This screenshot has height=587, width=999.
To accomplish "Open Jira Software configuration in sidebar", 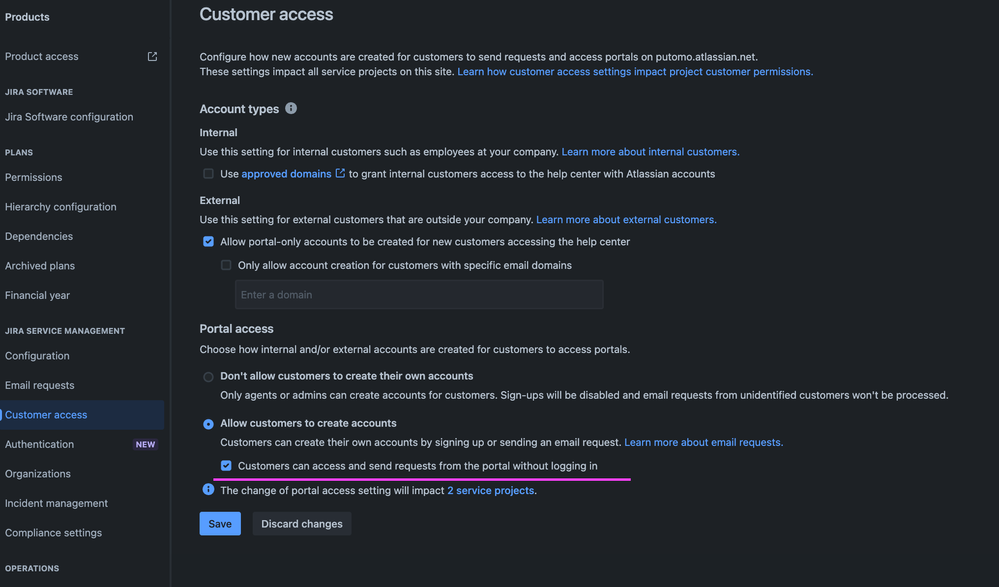I will point(69,117).
